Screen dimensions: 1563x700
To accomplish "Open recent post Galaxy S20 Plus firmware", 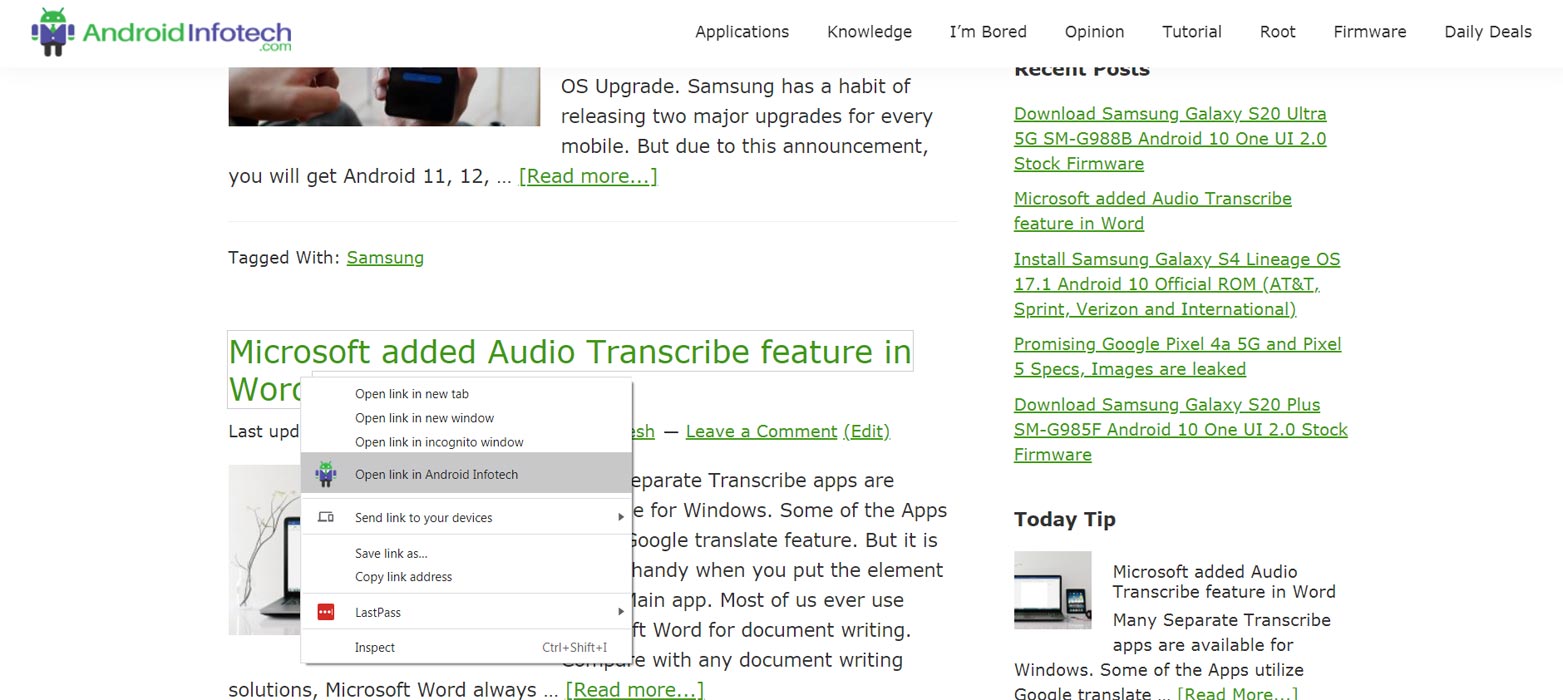I will tap(1181, 429).
